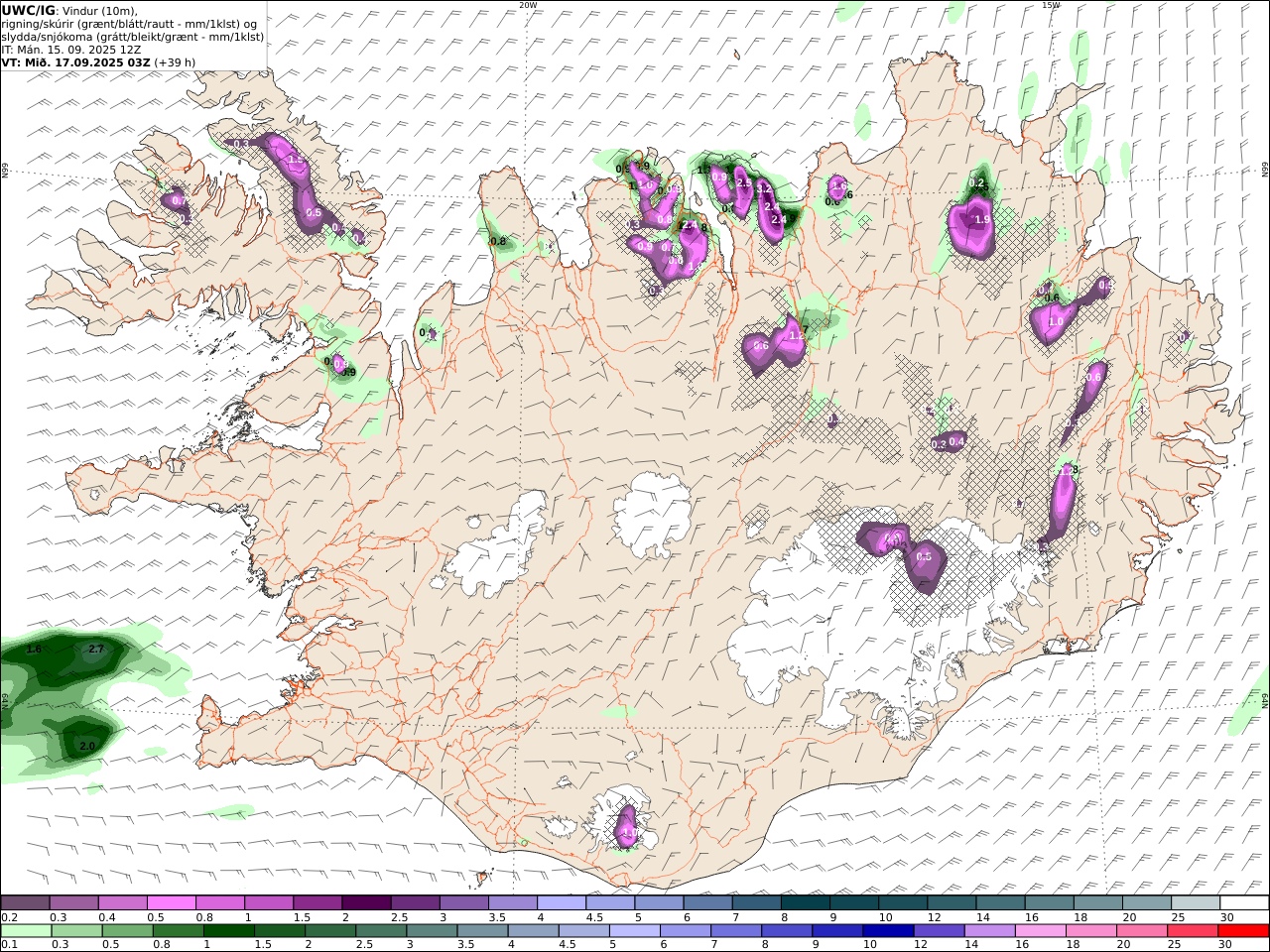1270x952 pixels.
Task: Pick the medium green 0.5 rain legend swatch
Action: pyautogui.click(x=127, y=931)
